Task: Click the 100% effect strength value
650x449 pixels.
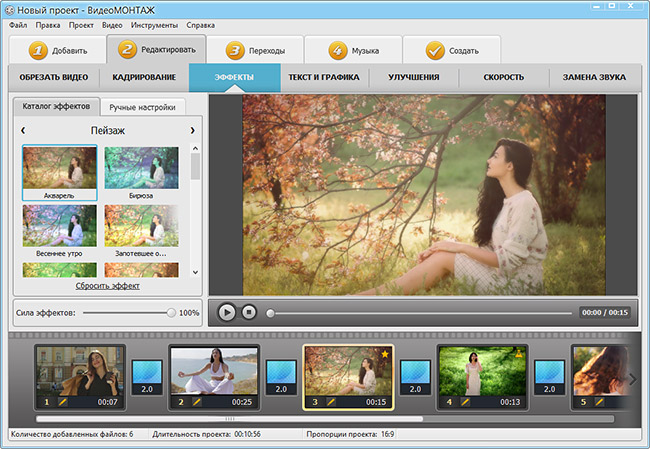Action: (x=189, y=313)
